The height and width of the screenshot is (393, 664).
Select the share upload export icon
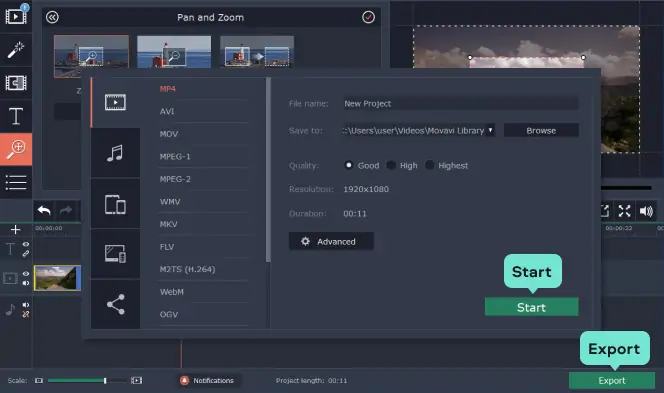click(x=115, y=304)
